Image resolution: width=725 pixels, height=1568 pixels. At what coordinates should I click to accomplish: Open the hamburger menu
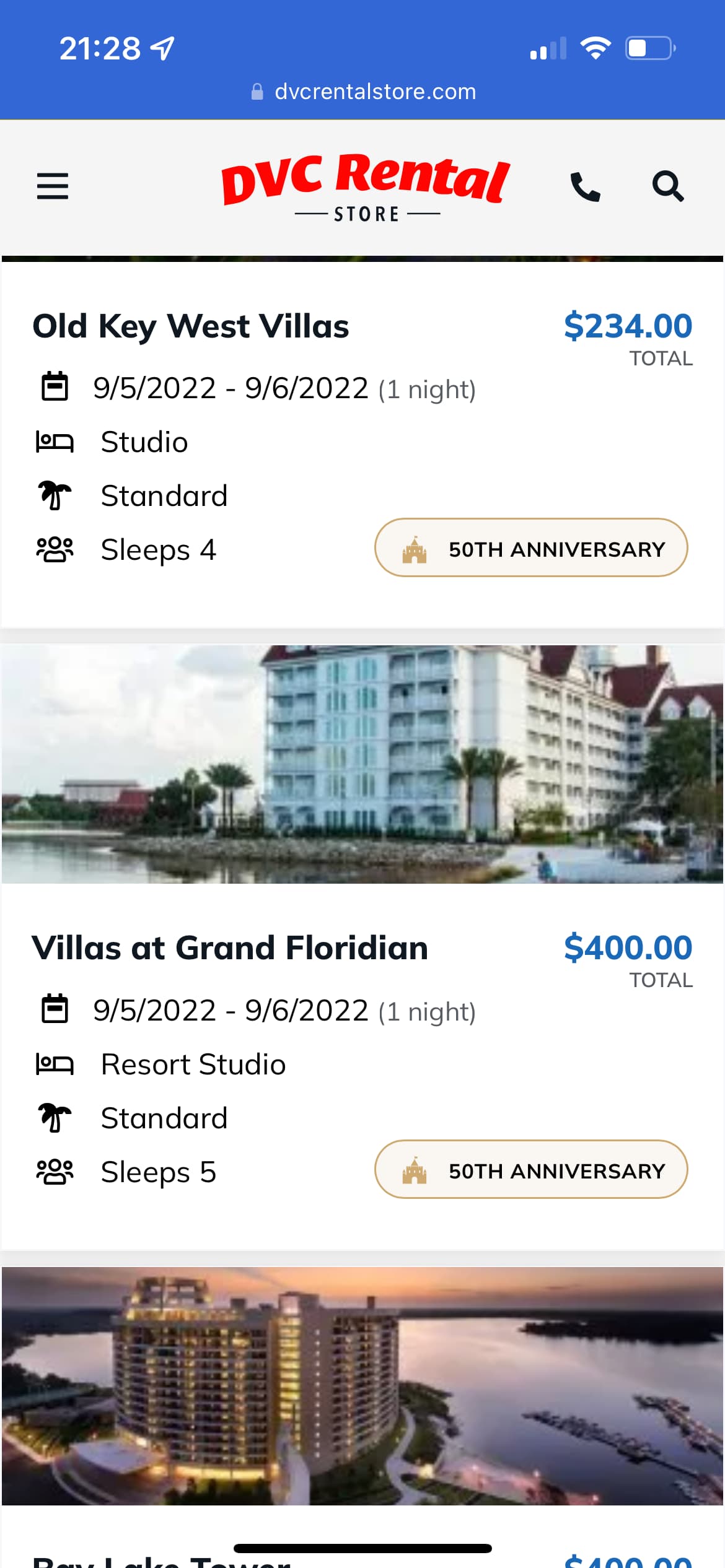(53, 186)
